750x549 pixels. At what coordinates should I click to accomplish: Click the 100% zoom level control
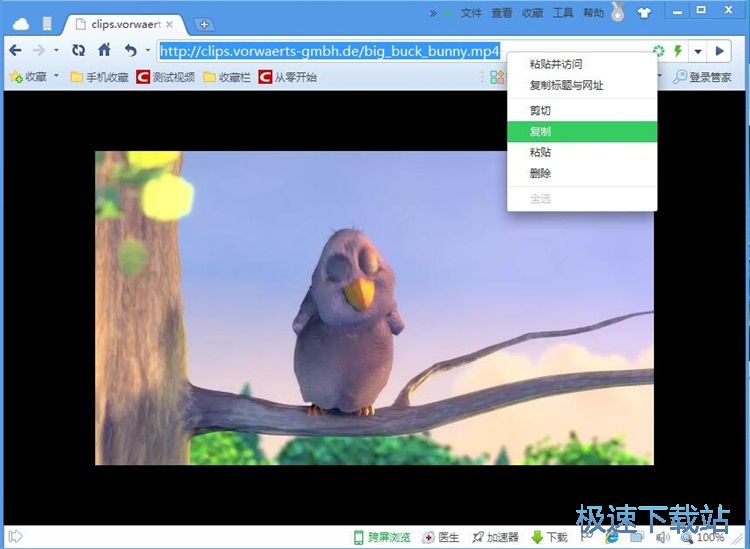[703, 537]
